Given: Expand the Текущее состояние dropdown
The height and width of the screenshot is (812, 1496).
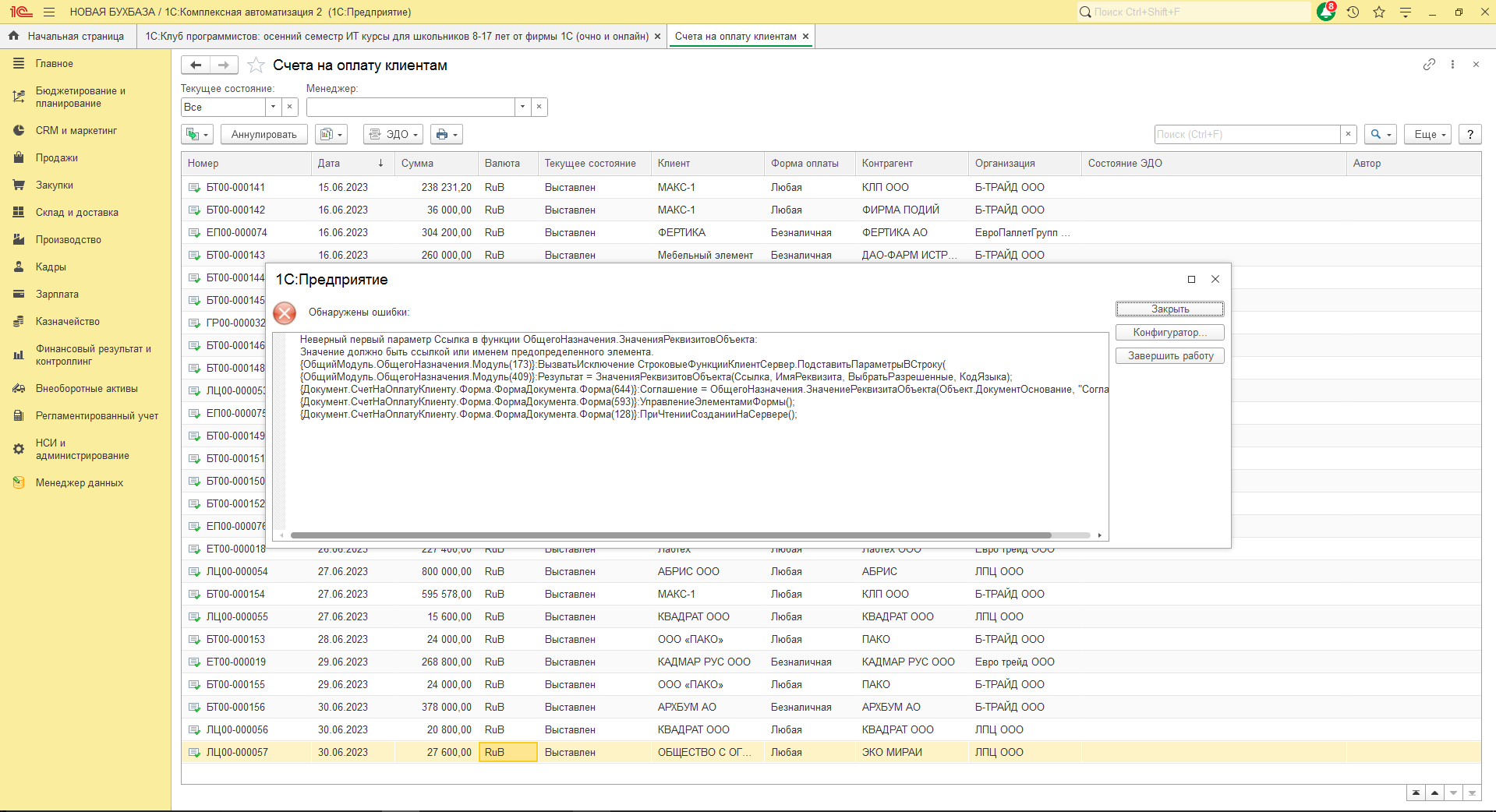Looking at the screenshot, I should point(273,107).
